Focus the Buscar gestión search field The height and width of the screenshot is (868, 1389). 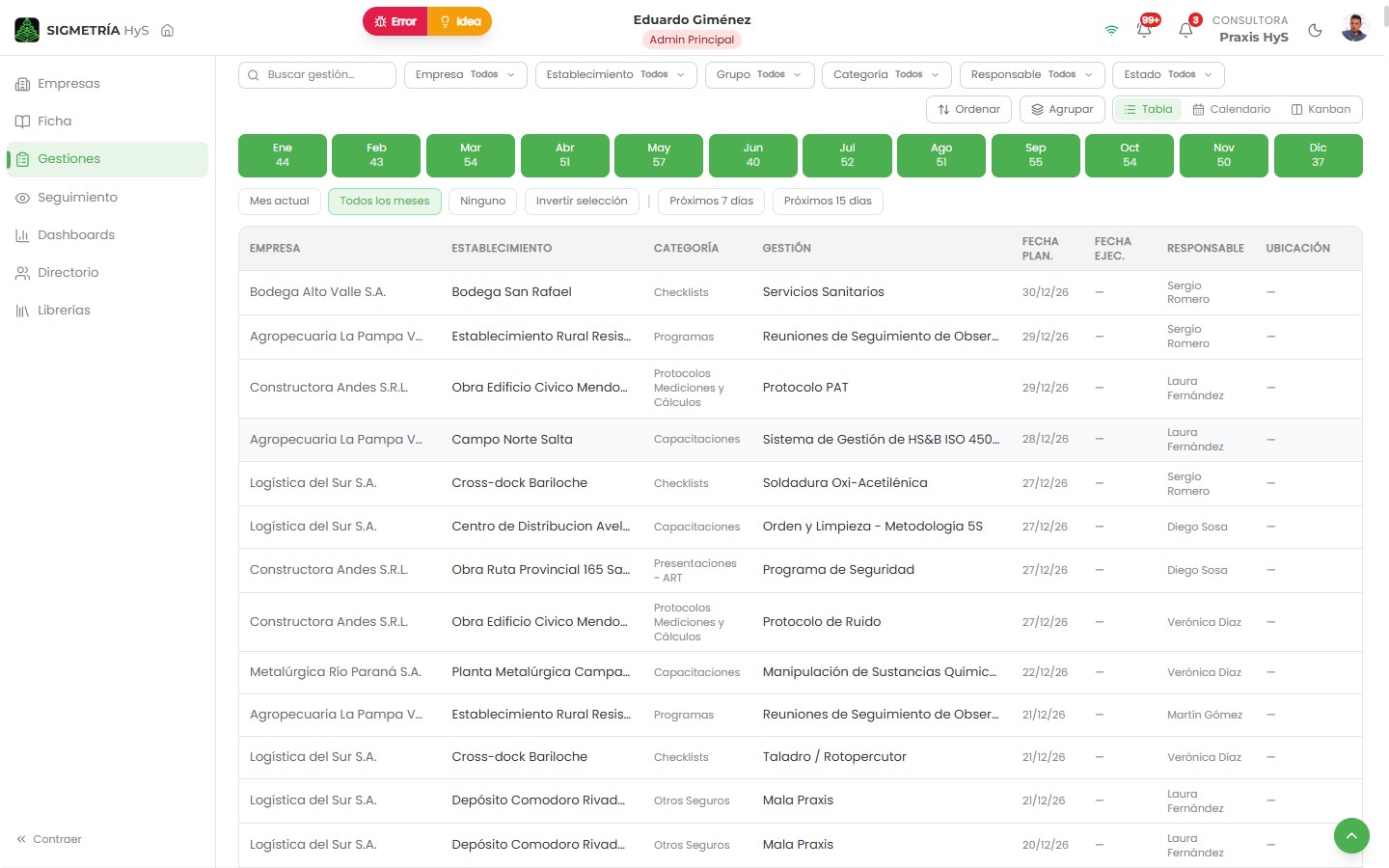pyautogui.click(x=317, y=75)
